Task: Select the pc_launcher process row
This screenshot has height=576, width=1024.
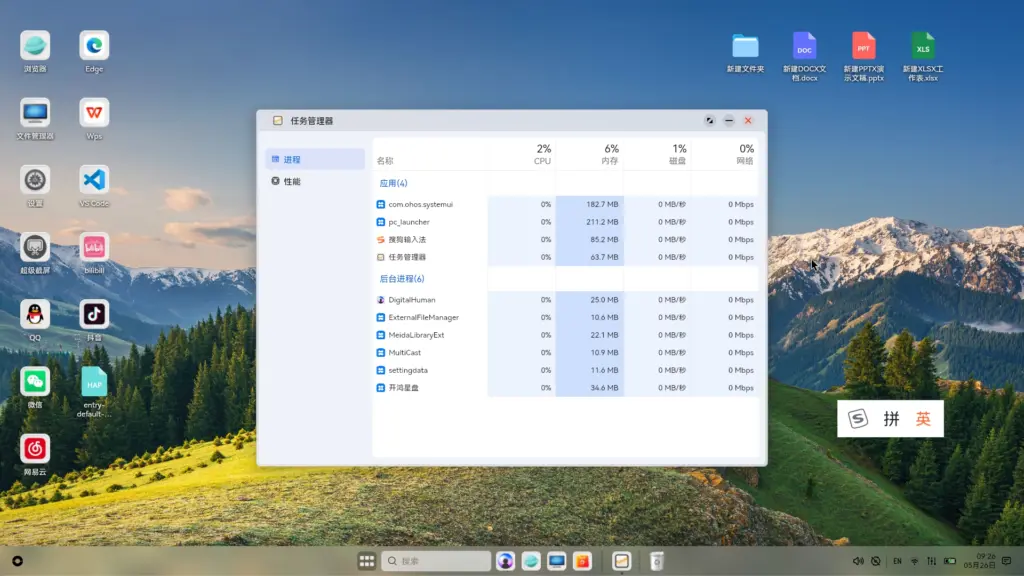Action: (409, 222)
